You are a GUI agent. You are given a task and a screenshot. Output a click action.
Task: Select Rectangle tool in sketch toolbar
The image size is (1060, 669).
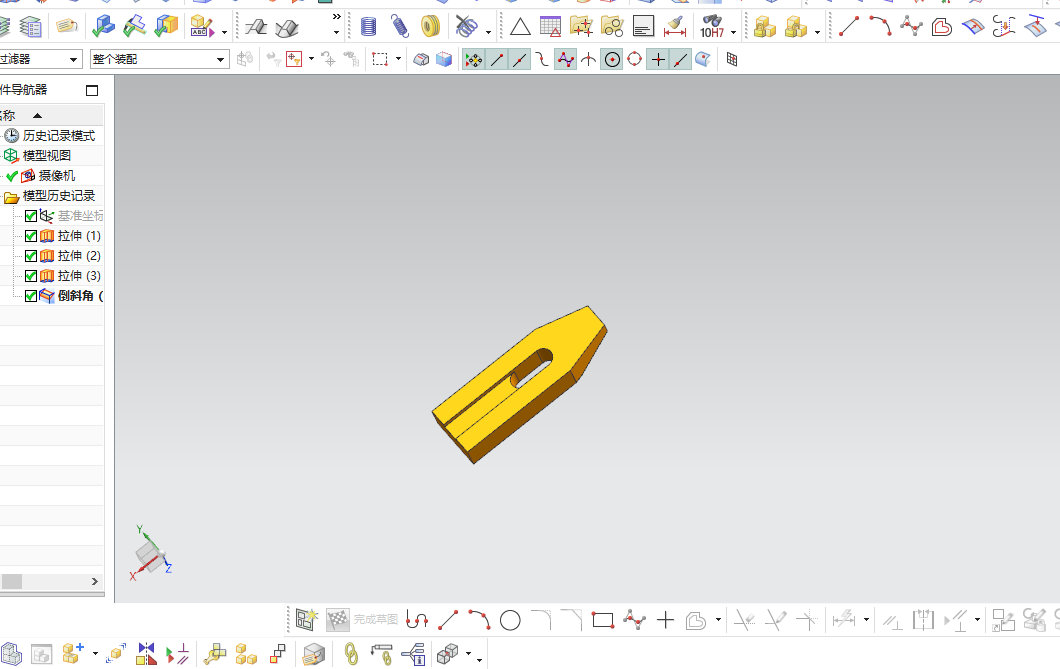[602, 620]
